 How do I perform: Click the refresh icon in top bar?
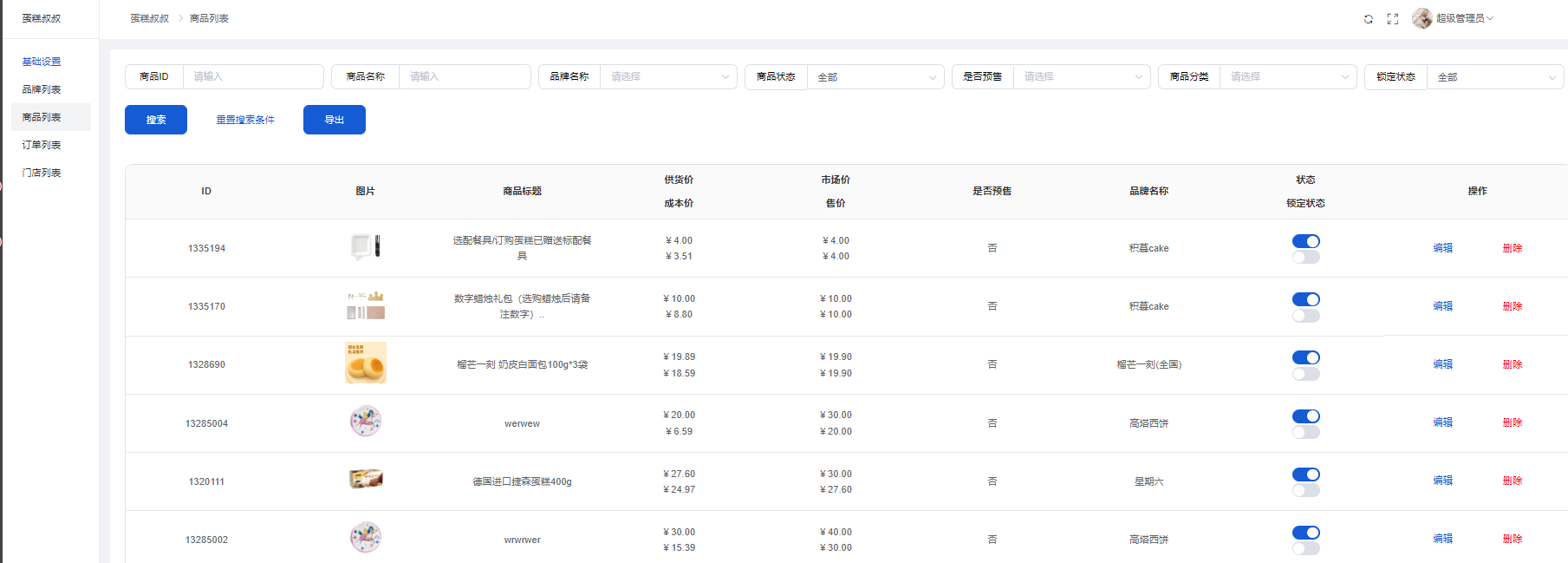1368,19
